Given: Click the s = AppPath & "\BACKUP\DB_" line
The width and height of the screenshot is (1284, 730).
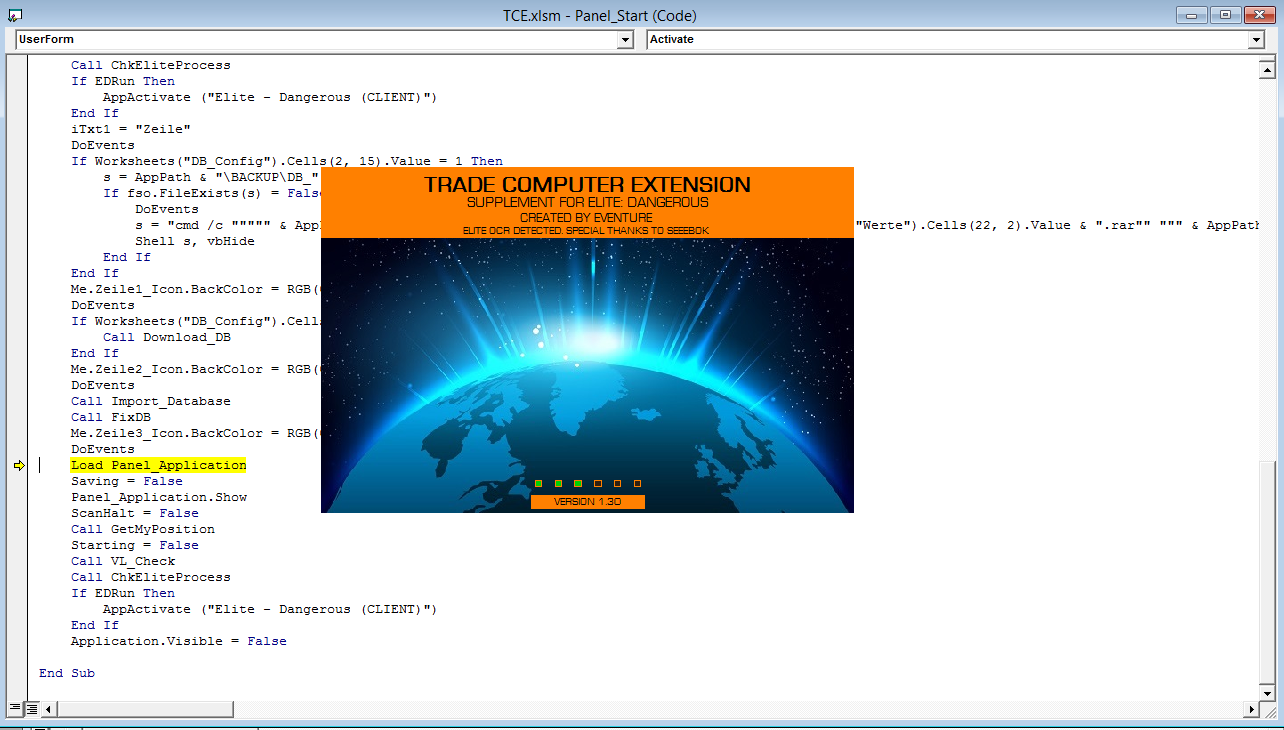Looking at the screenshot, I should pos(211,177).
